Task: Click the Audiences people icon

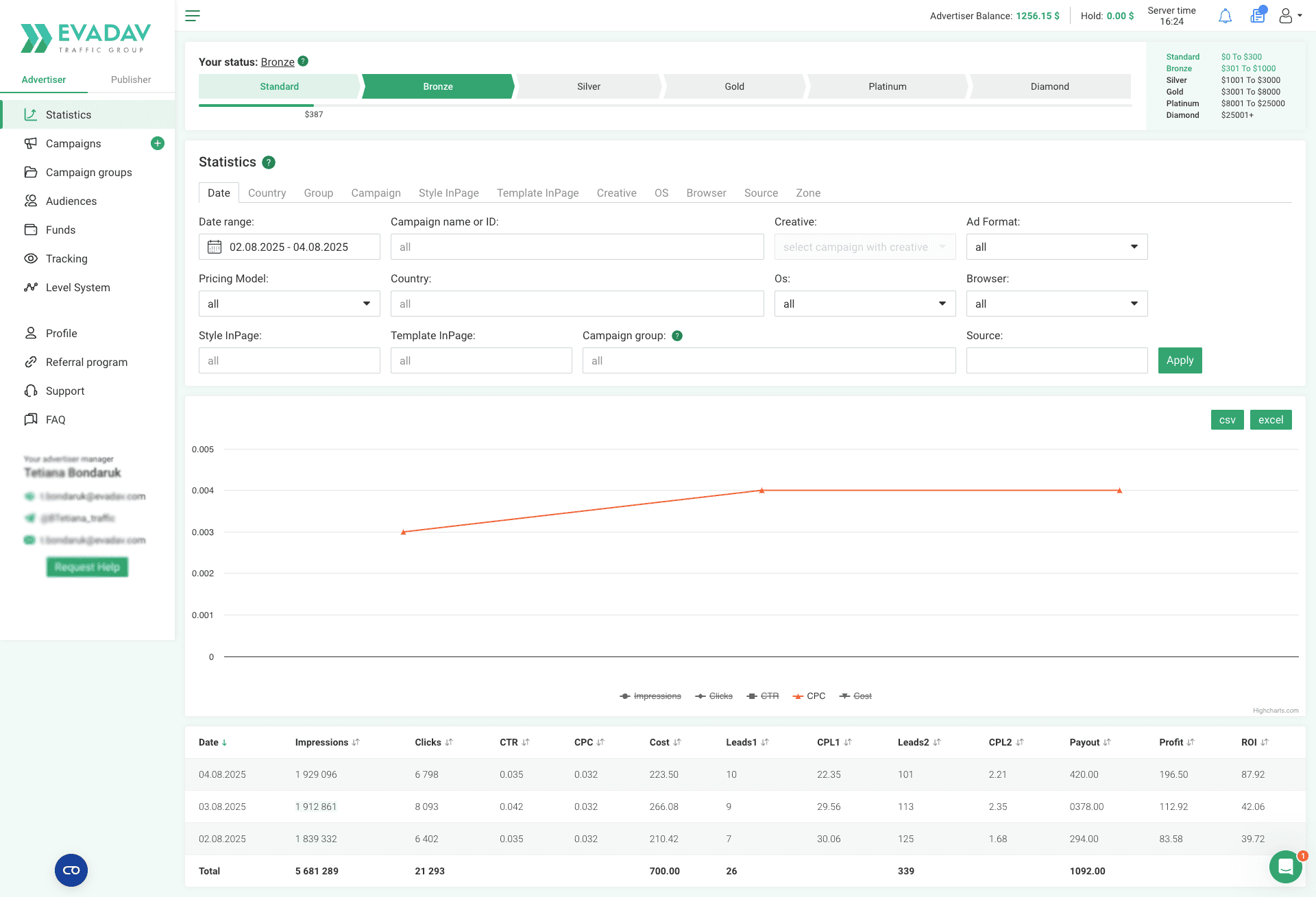Action: (30, 201)
